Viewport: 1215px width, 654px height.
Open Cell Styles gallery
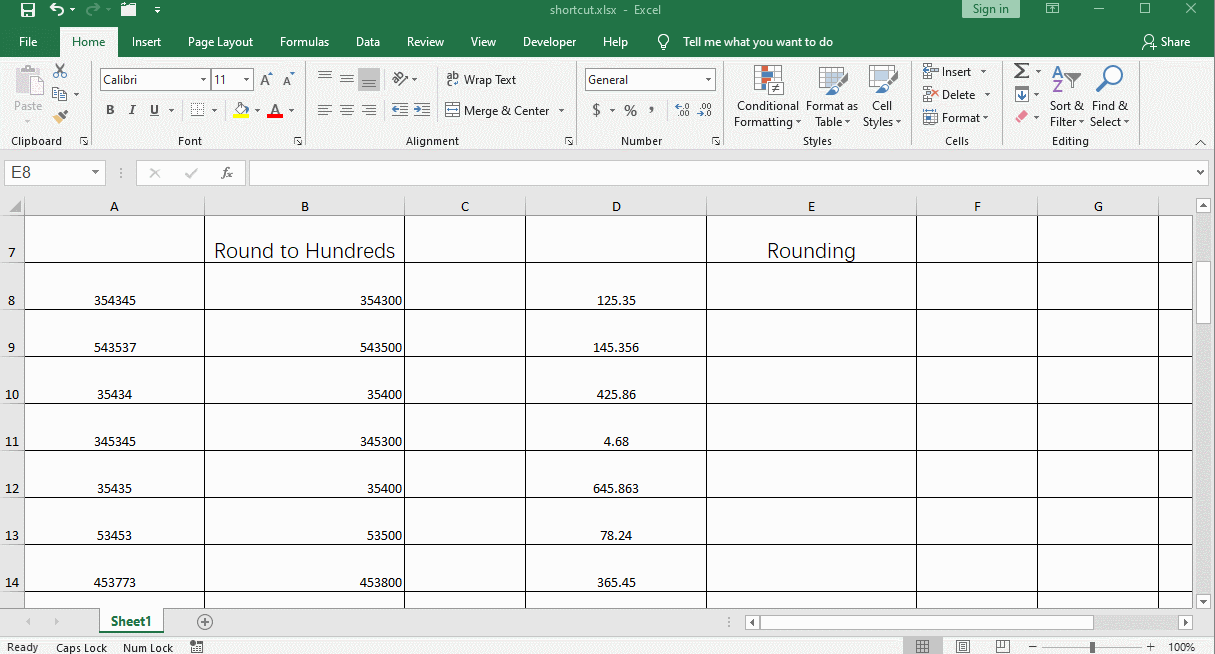point(882,96)
